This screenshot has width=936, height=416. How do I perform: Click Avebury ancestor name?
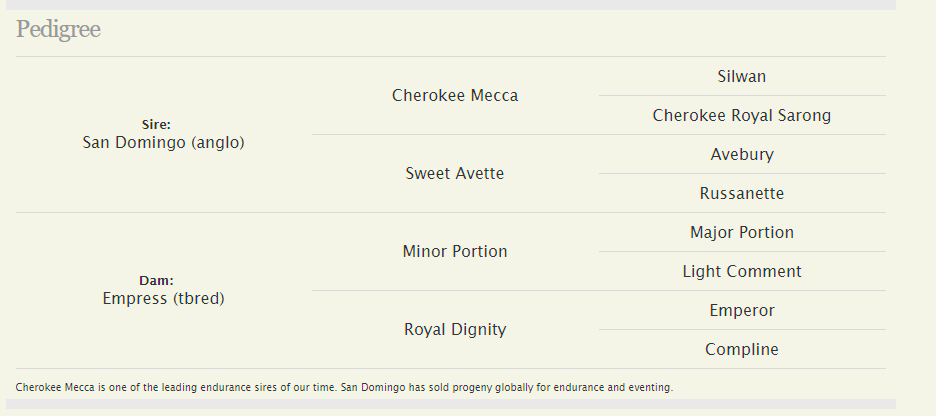[x=742, y=155]
